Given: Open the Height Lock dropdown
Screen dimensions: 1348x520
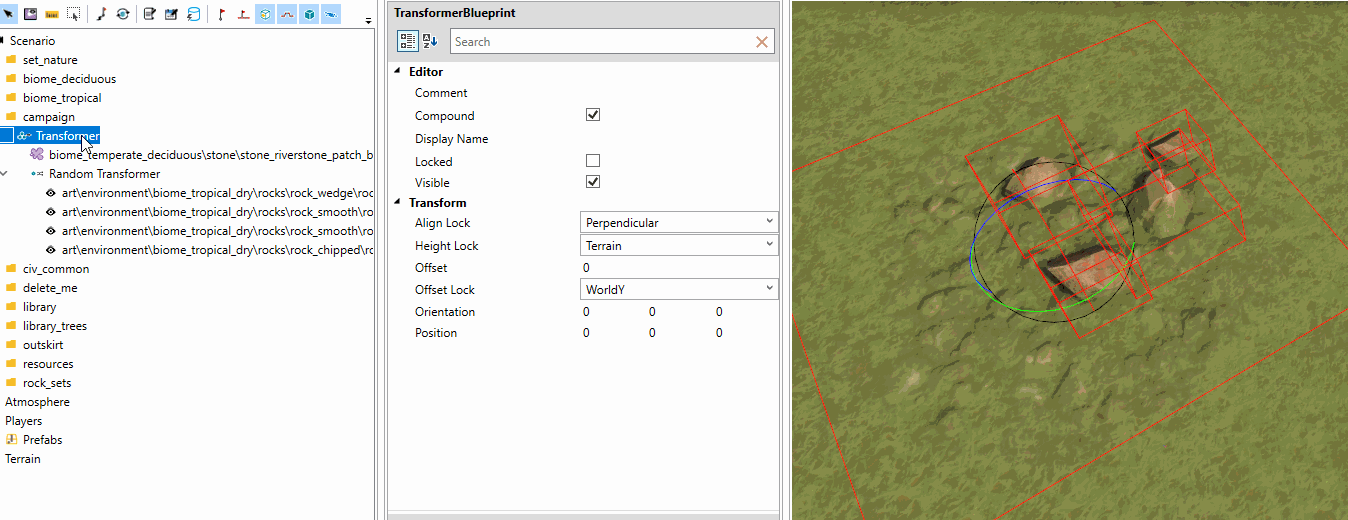Looking at the screenshot, I should 679,245.
